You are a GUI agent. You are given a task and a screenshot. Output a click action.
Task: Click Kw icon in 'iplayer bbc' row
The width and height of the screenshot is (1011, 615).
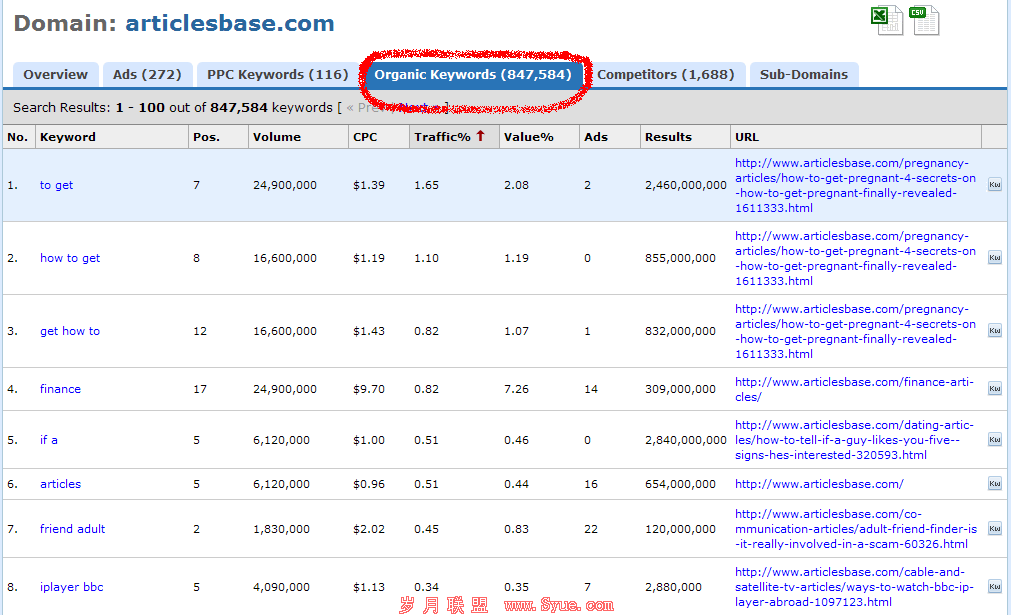pyautogui.click(x=994, y=587)
